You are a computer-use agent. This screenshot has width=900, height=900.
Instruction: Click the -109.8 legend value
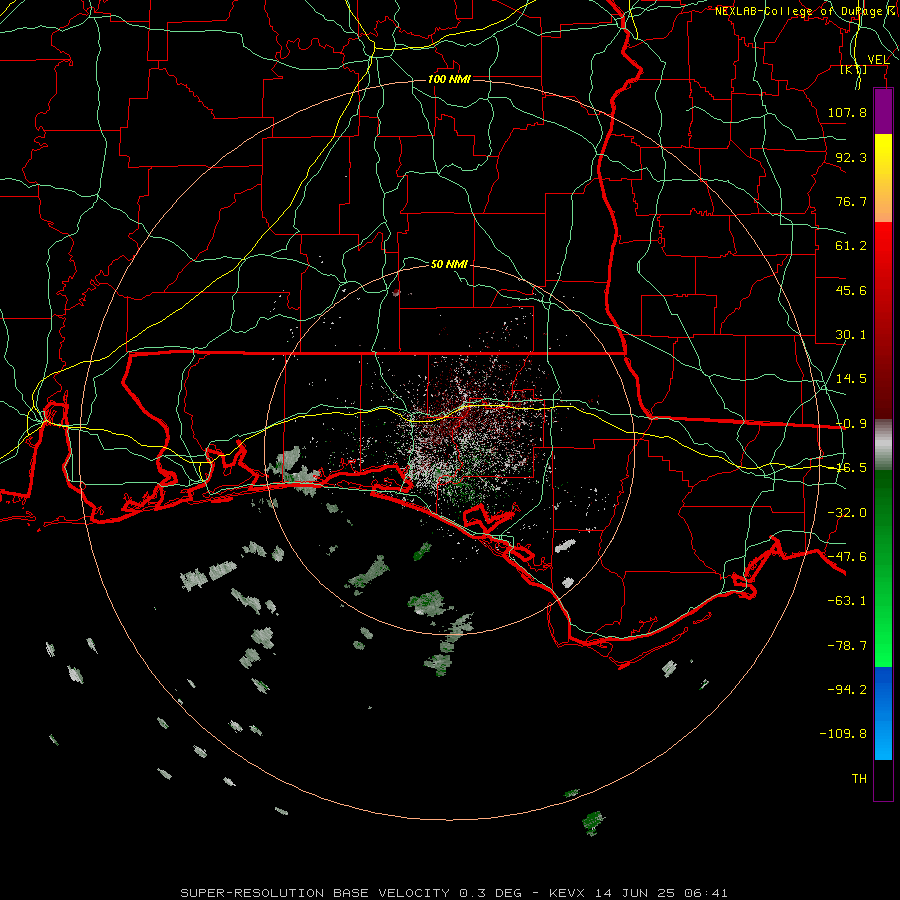pos(843,734)
